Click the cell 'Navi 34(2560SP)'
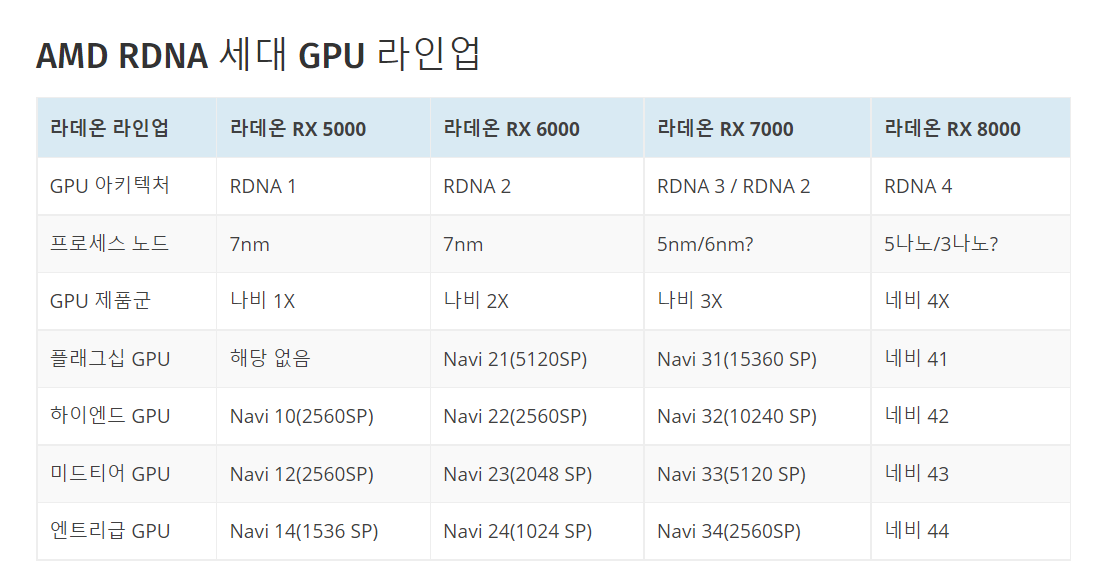Image resolution: width=1102 pixels, height=568 pixels. (758, 531)
